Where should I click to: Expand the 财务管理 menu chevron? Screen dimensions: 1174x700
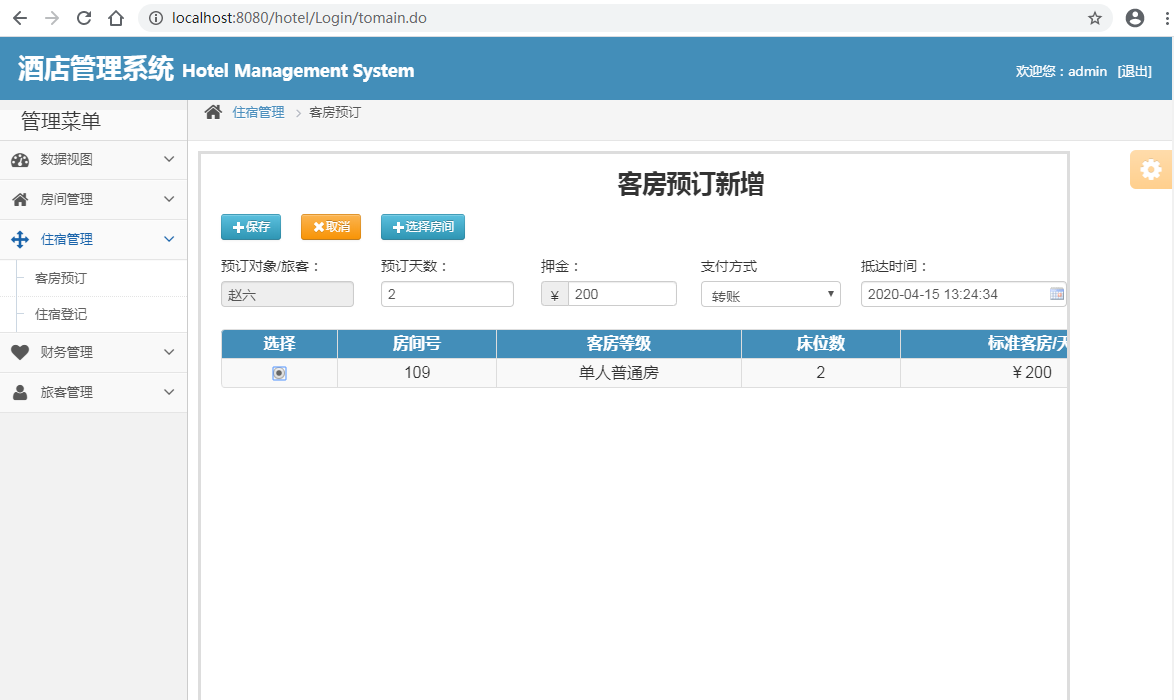pyautogui.click(x=169, y=352)
